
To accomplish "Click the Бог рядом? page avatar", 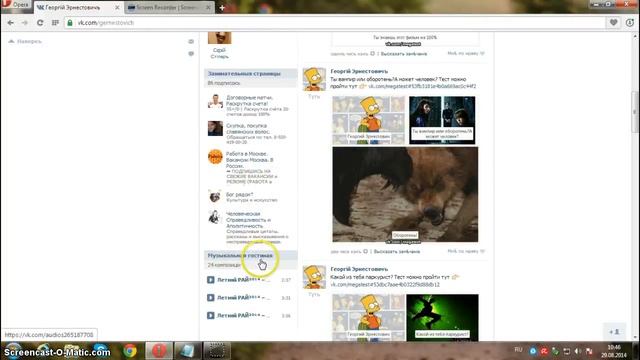I will (215, 197).
